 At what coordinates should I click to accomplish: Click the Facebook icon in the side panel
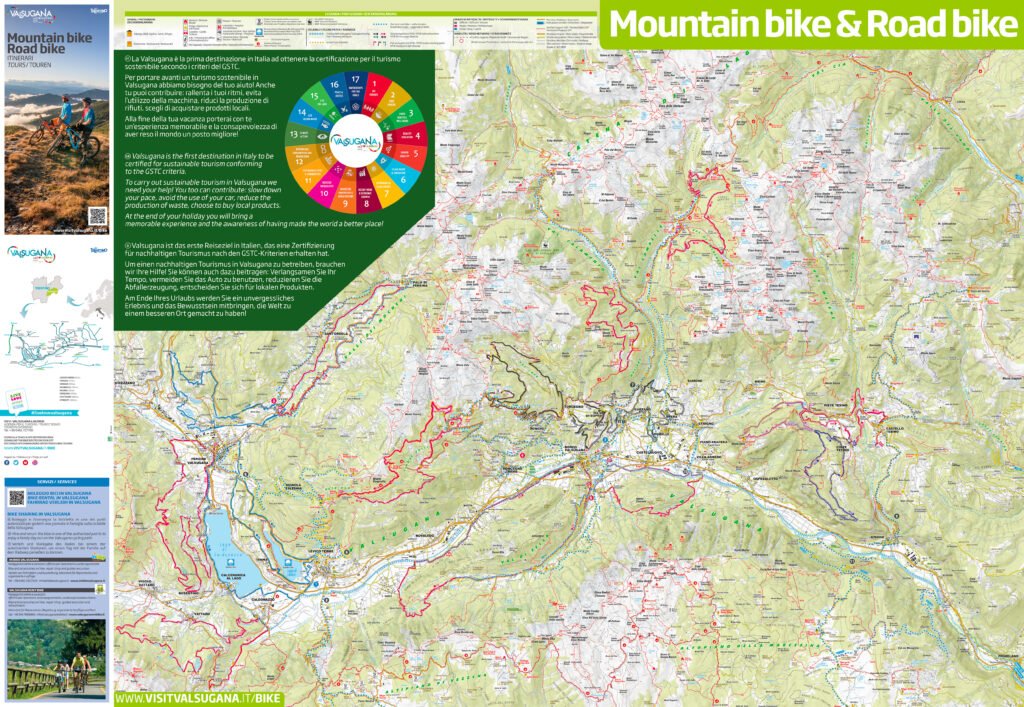point(7,462)
